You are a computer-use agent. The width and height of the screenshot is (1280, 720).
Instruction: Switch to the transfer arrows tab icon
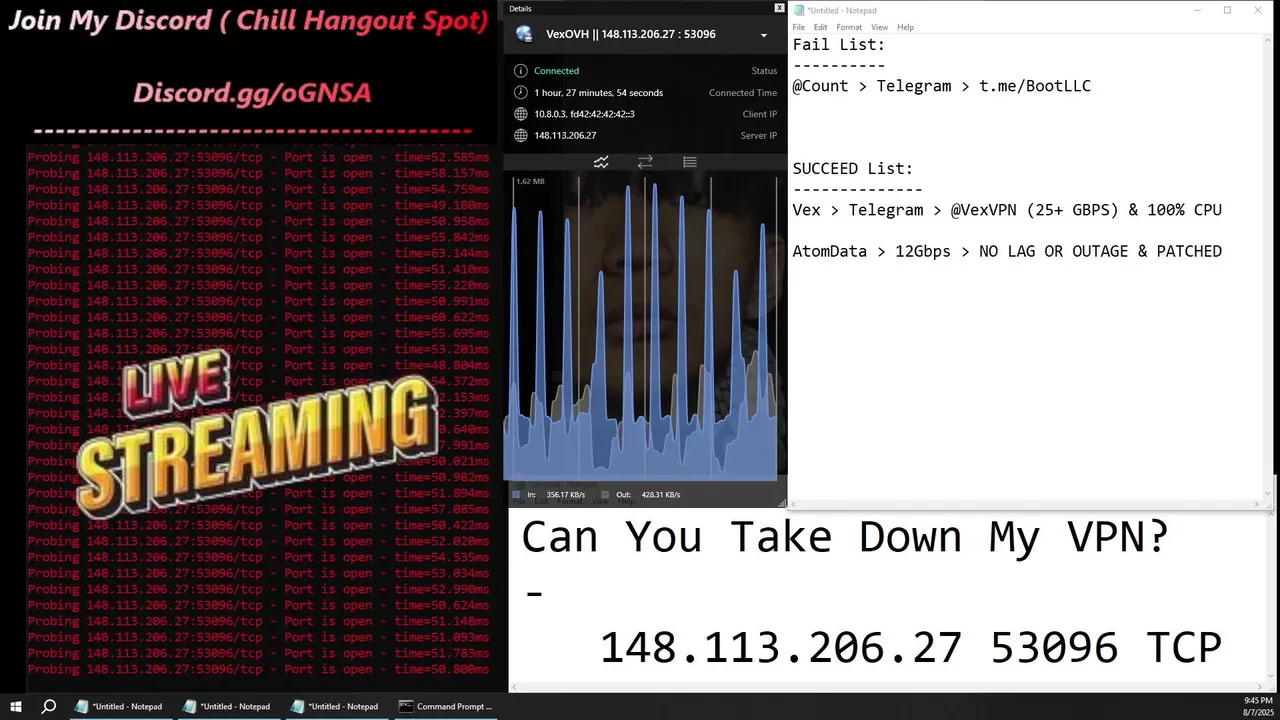click(x=645, y=162)
